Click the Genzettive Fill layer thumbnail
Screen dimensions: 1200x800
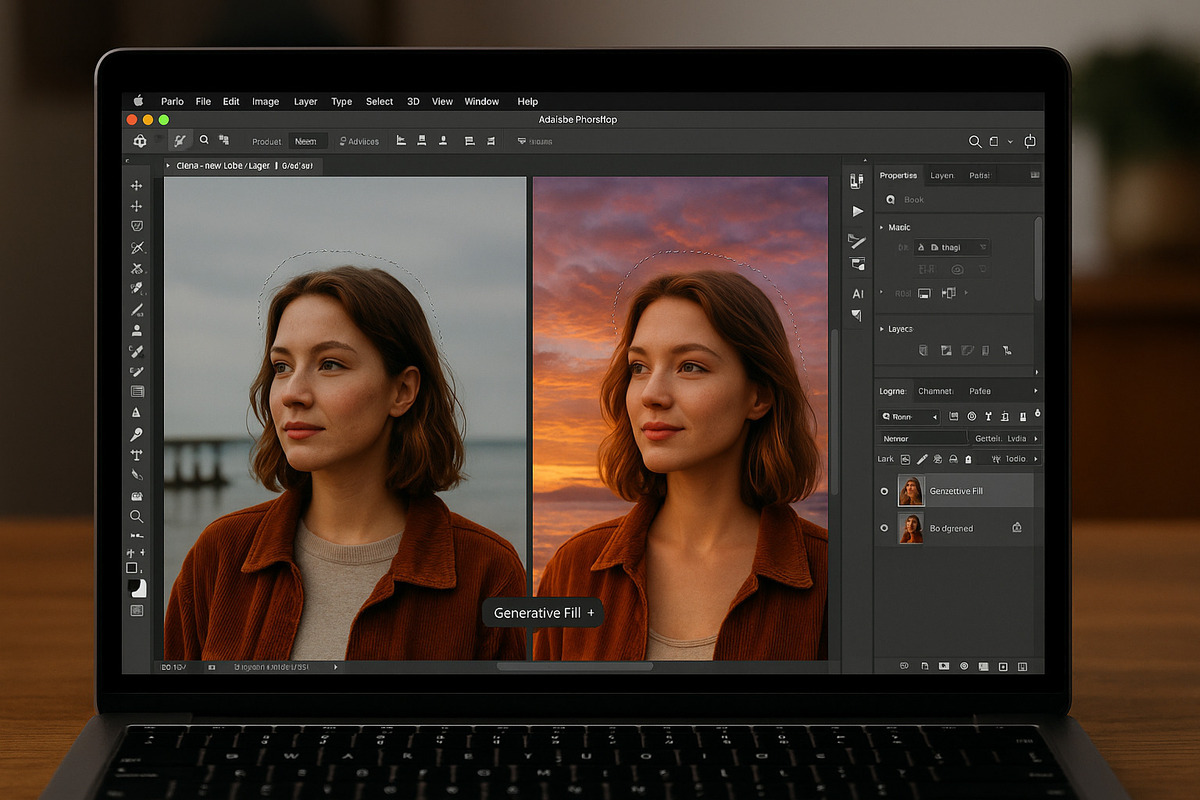(x=911, y=491)
